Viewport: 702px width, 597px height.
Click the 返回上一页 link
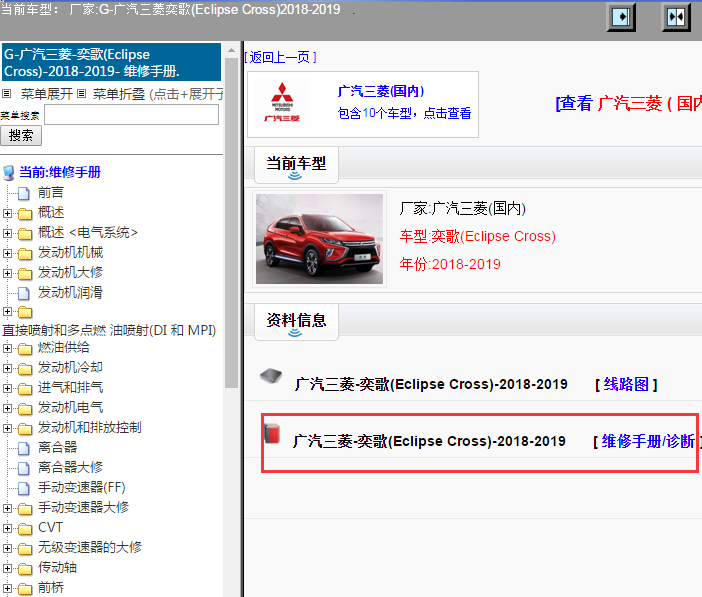coord(281,57)
